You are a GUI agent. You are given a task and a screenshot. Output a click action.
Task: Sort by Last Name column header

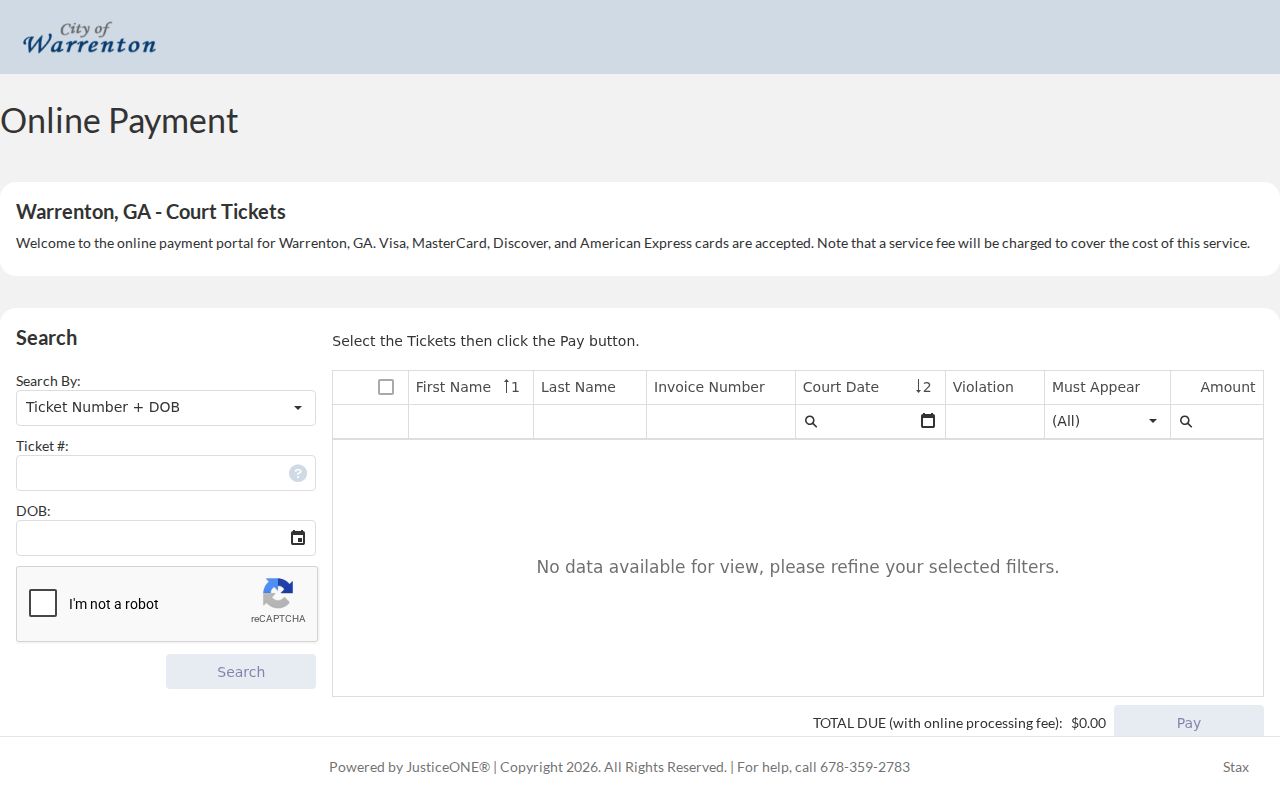590,387
